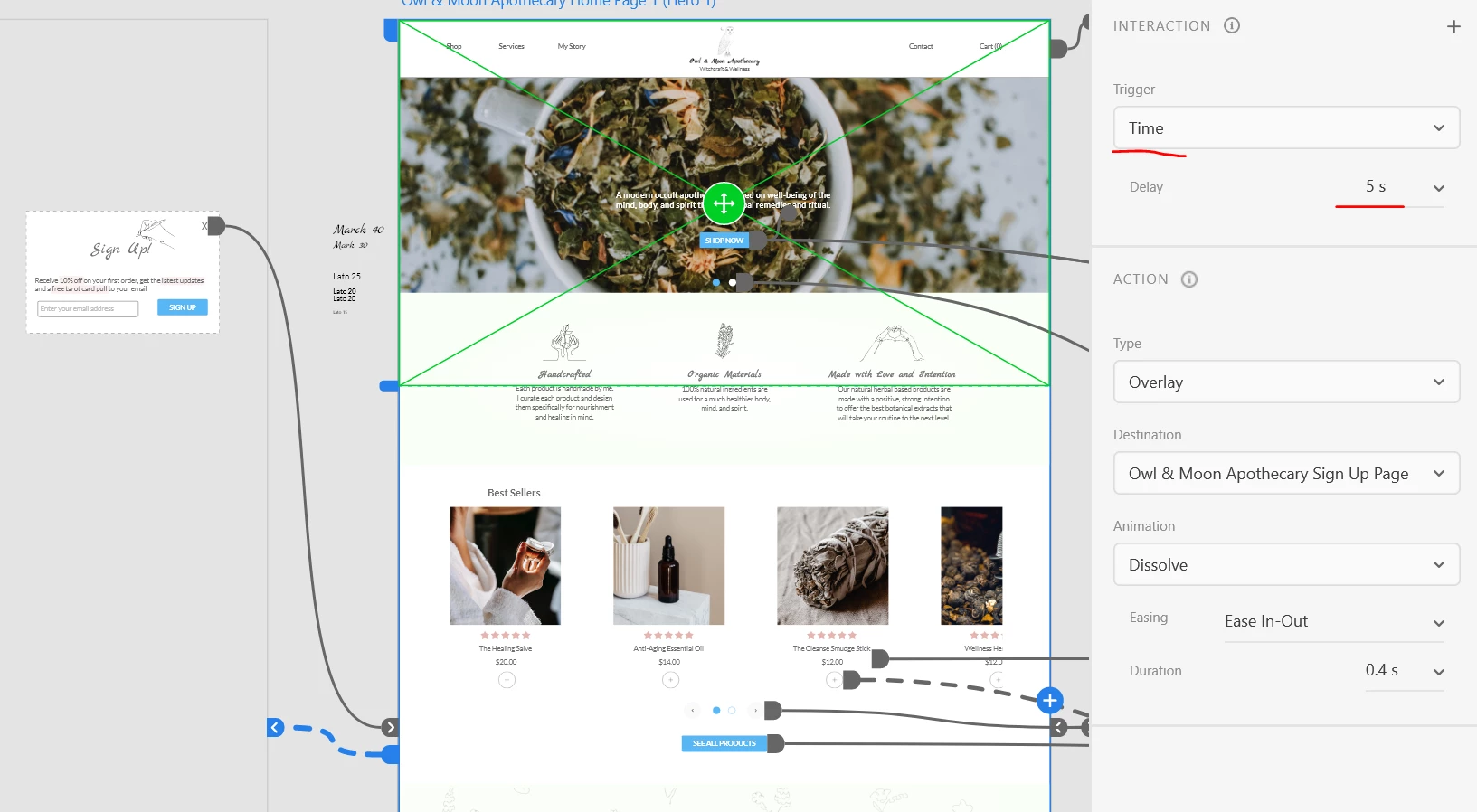Click The Cleanse Smudge Stick product image
Image resolution: width=1477 pixels, height=812 pixels.
click(832, 566)
